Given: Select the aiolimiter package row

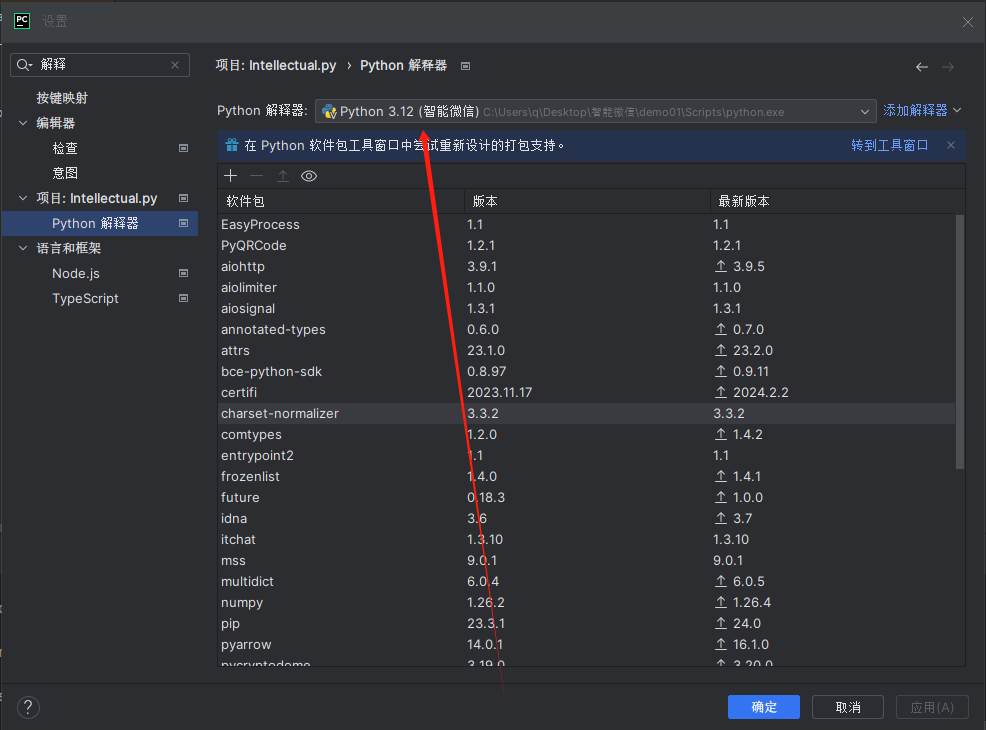Looking at the screenshot, I should 587,287.
